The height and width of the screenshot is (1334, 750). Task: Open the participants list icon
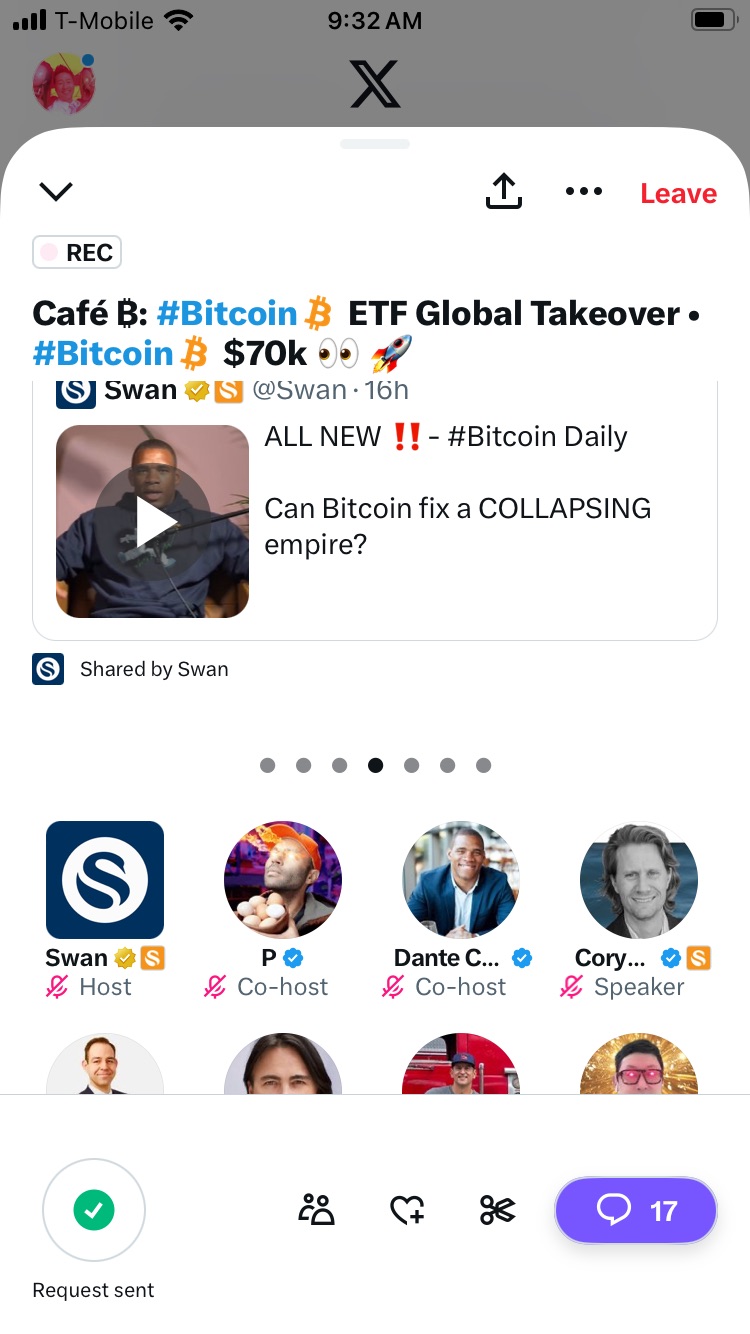coord(317,1211)
